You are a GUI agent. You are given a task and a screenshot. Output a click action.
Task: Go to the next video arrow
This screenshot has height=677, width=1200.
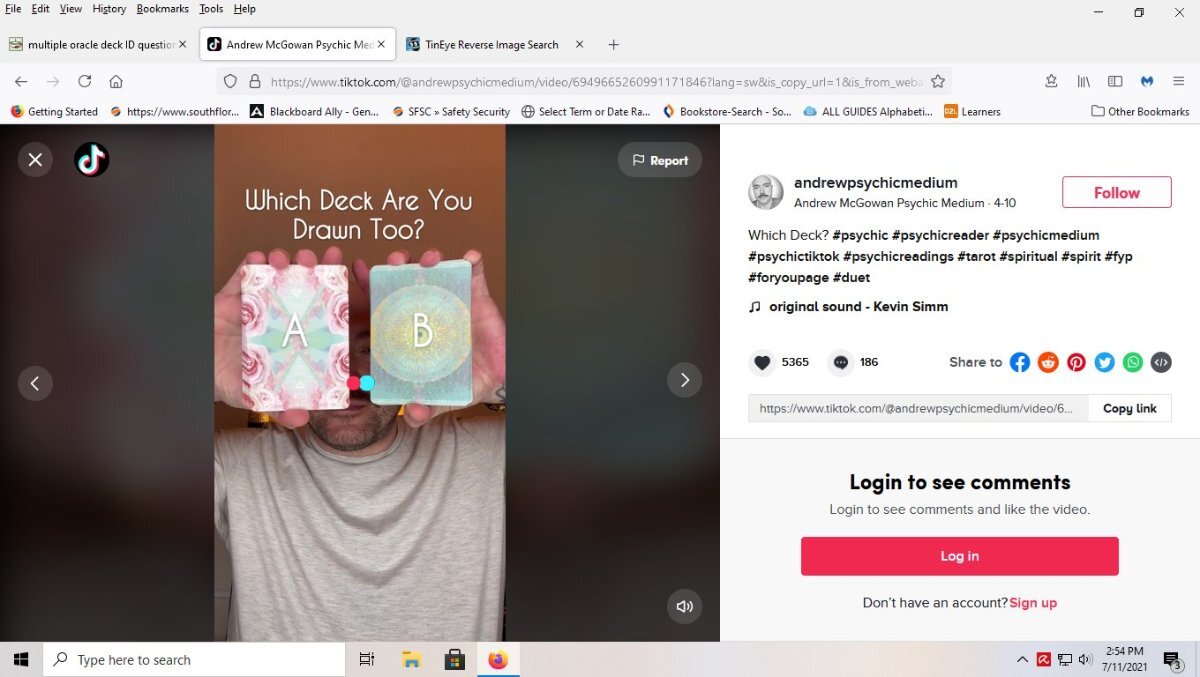(x=685, y=380)
